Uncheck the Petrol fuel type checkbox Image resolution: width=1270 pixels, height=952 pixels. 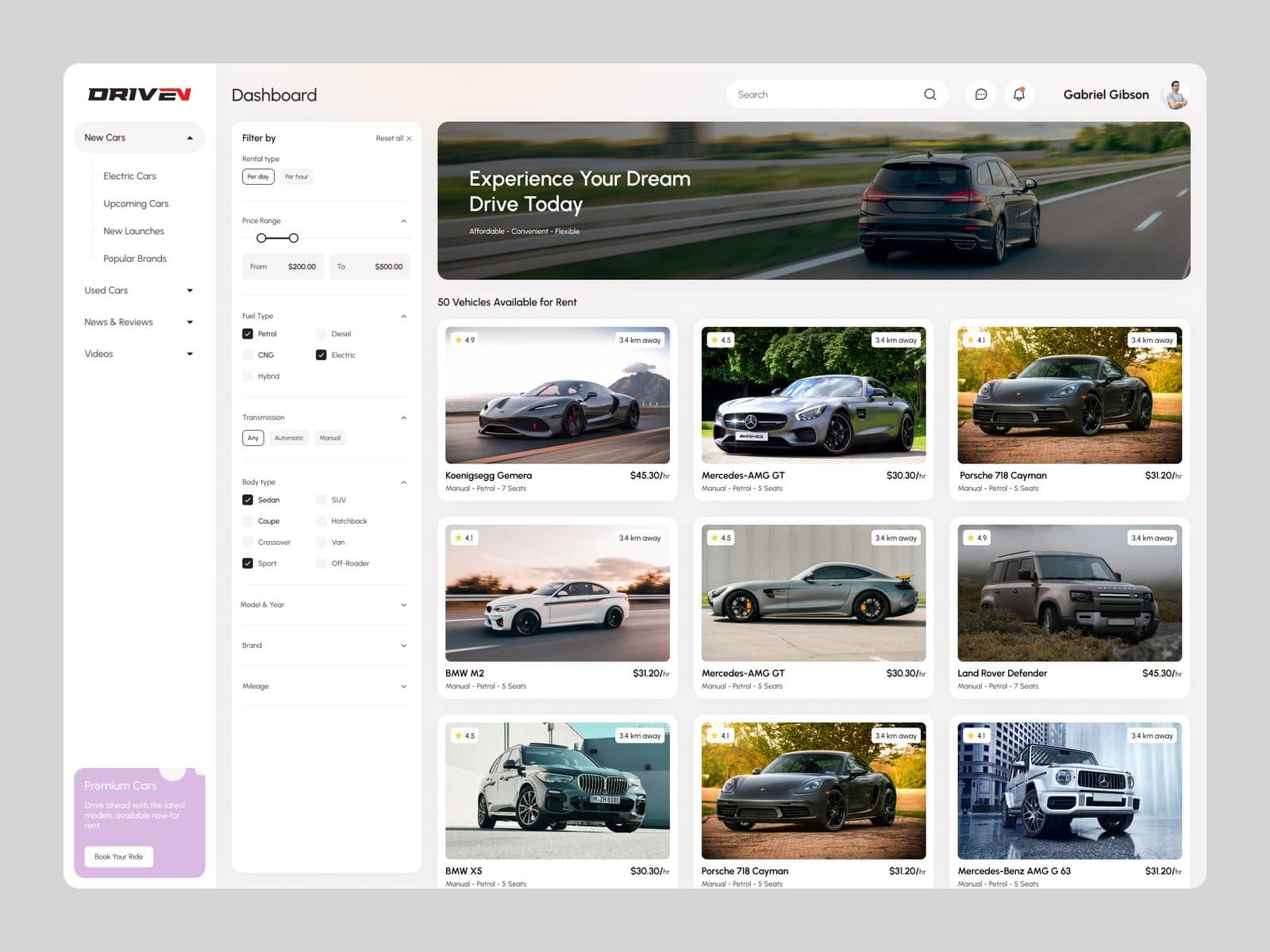click(248, 334)
